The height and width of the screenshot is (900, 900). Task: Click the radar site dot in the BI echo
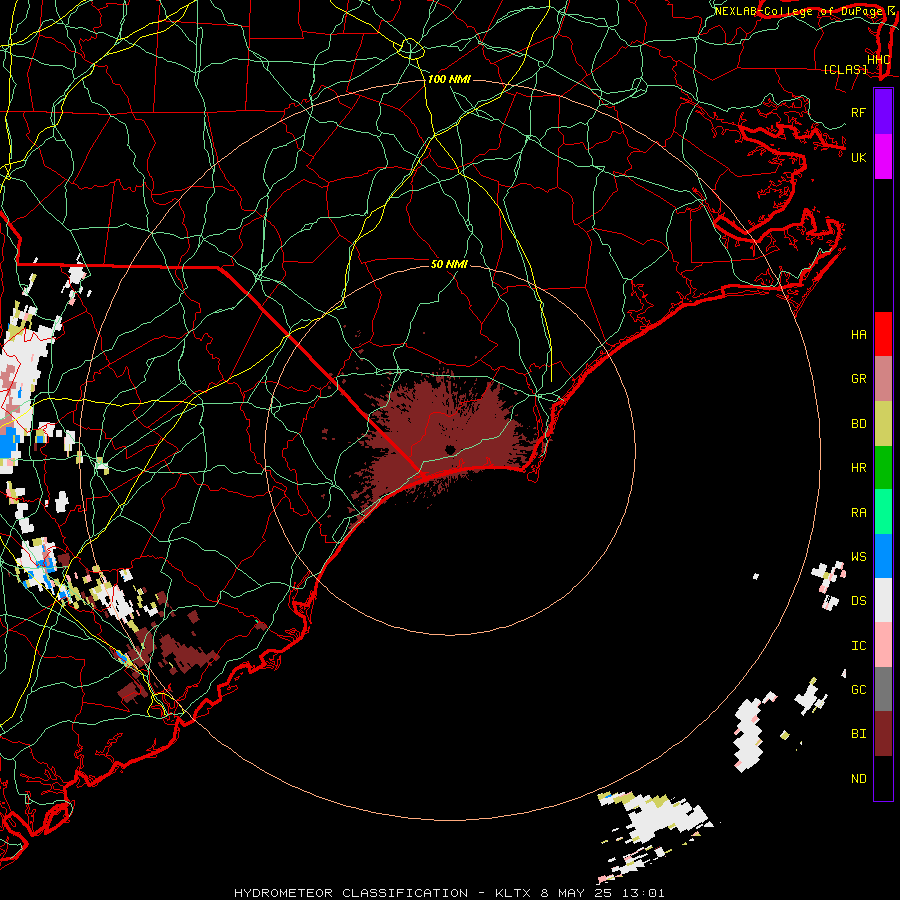tap(449, 450)
